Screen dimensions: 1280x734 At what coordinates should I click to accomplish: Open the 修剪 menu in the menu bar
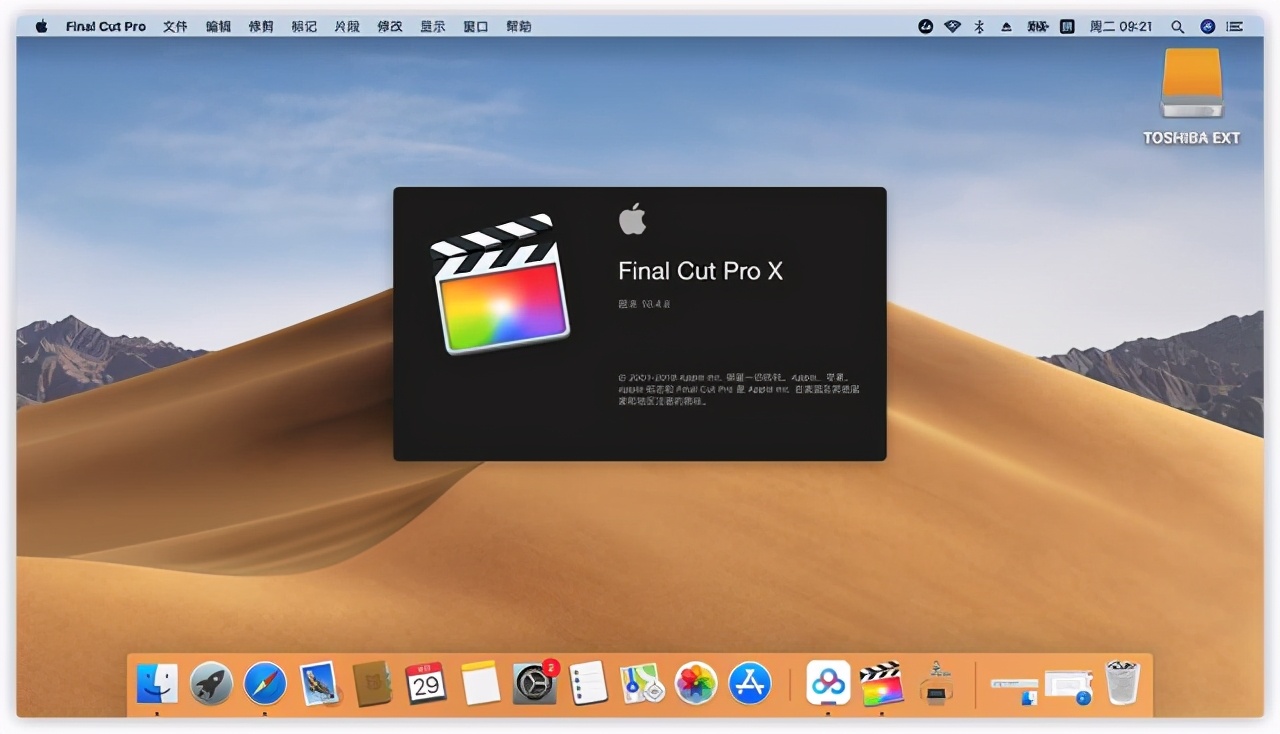click(261, 27)
